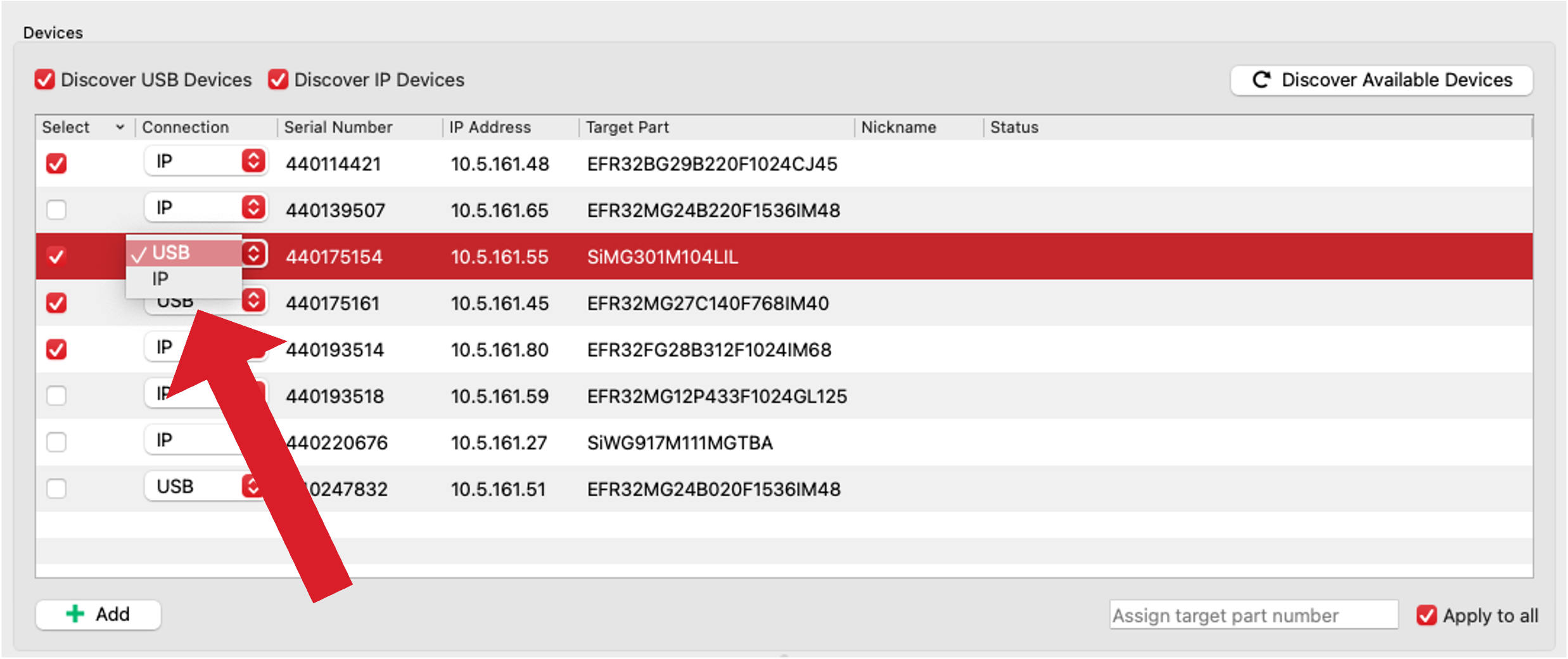1568x659 pixels.
Task: Deselect device with serial 440114421
Action: point(56,163)
